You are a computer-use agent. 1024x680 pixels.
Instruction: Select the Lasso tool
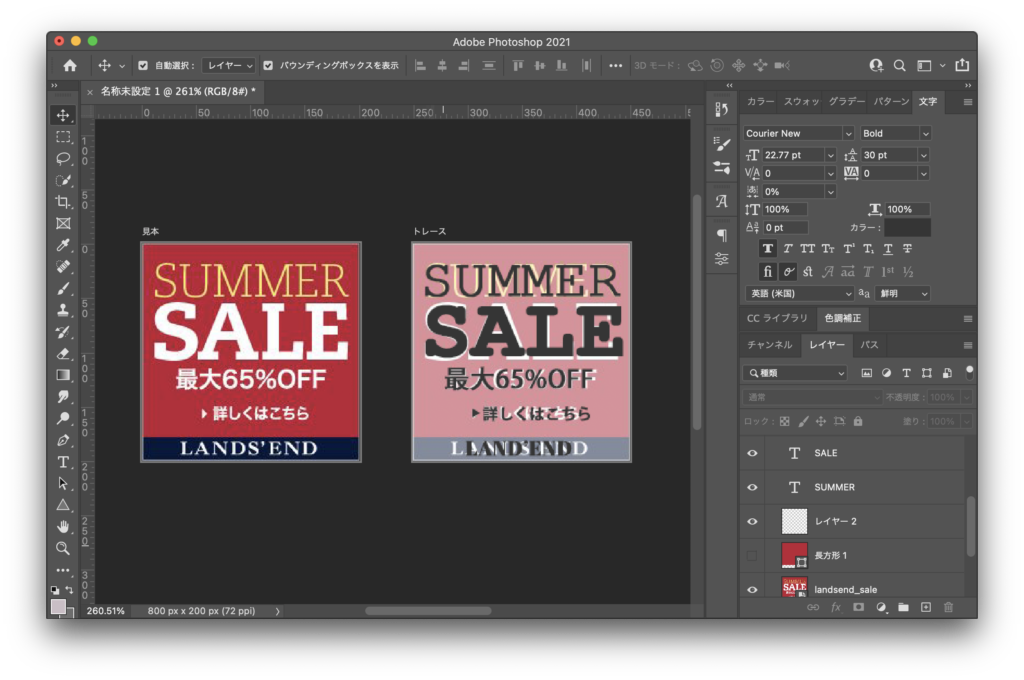pos(63,158)
